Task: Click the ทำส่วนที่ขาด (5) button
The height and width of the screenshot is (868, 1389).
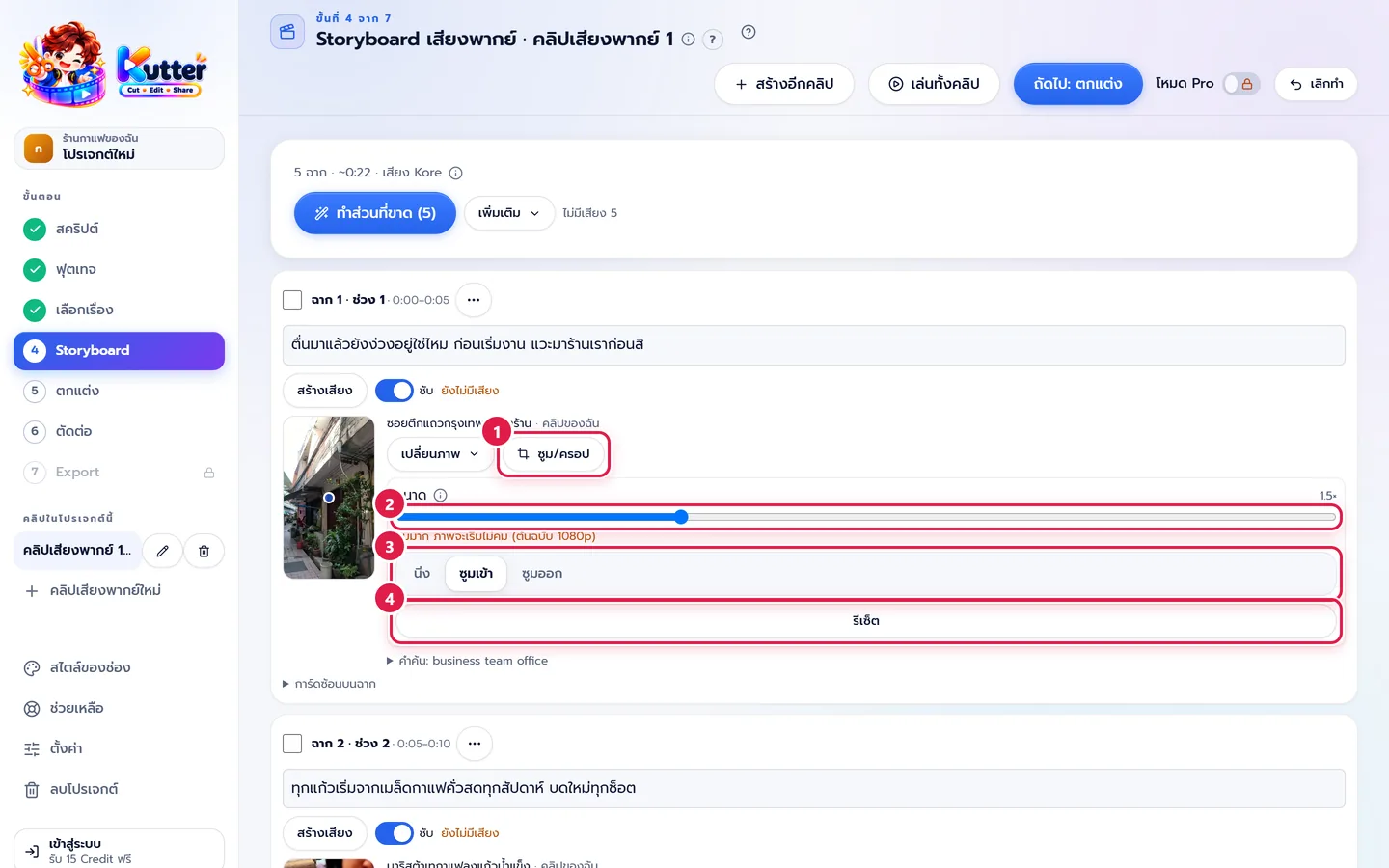Action: coord(374,213)
